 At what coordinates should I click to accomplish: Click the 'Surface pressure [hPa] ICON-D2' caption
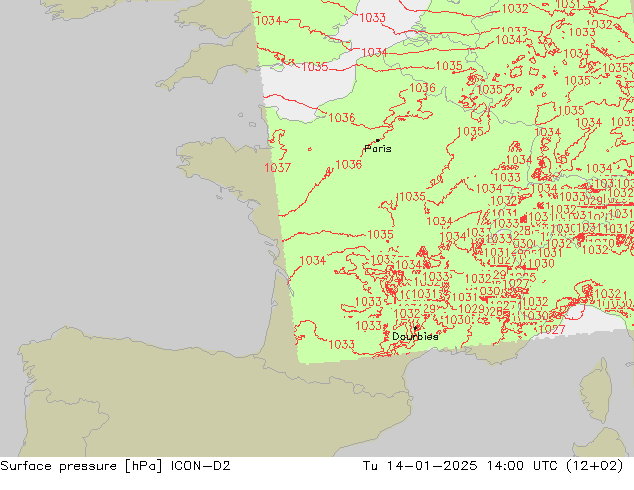pos(115,466)
